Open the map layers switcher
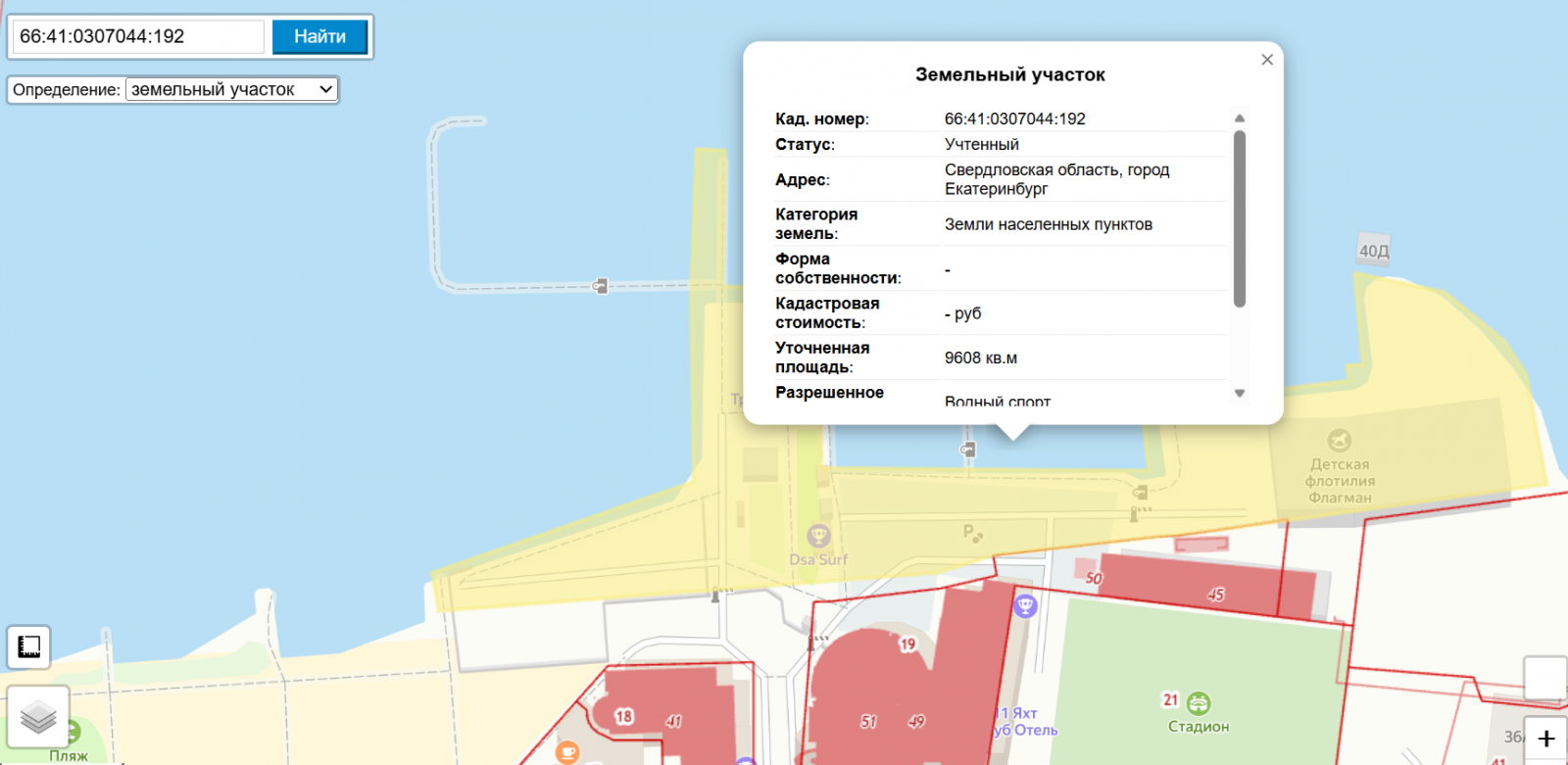1568x765 pixels. click(x=38, y=717)
